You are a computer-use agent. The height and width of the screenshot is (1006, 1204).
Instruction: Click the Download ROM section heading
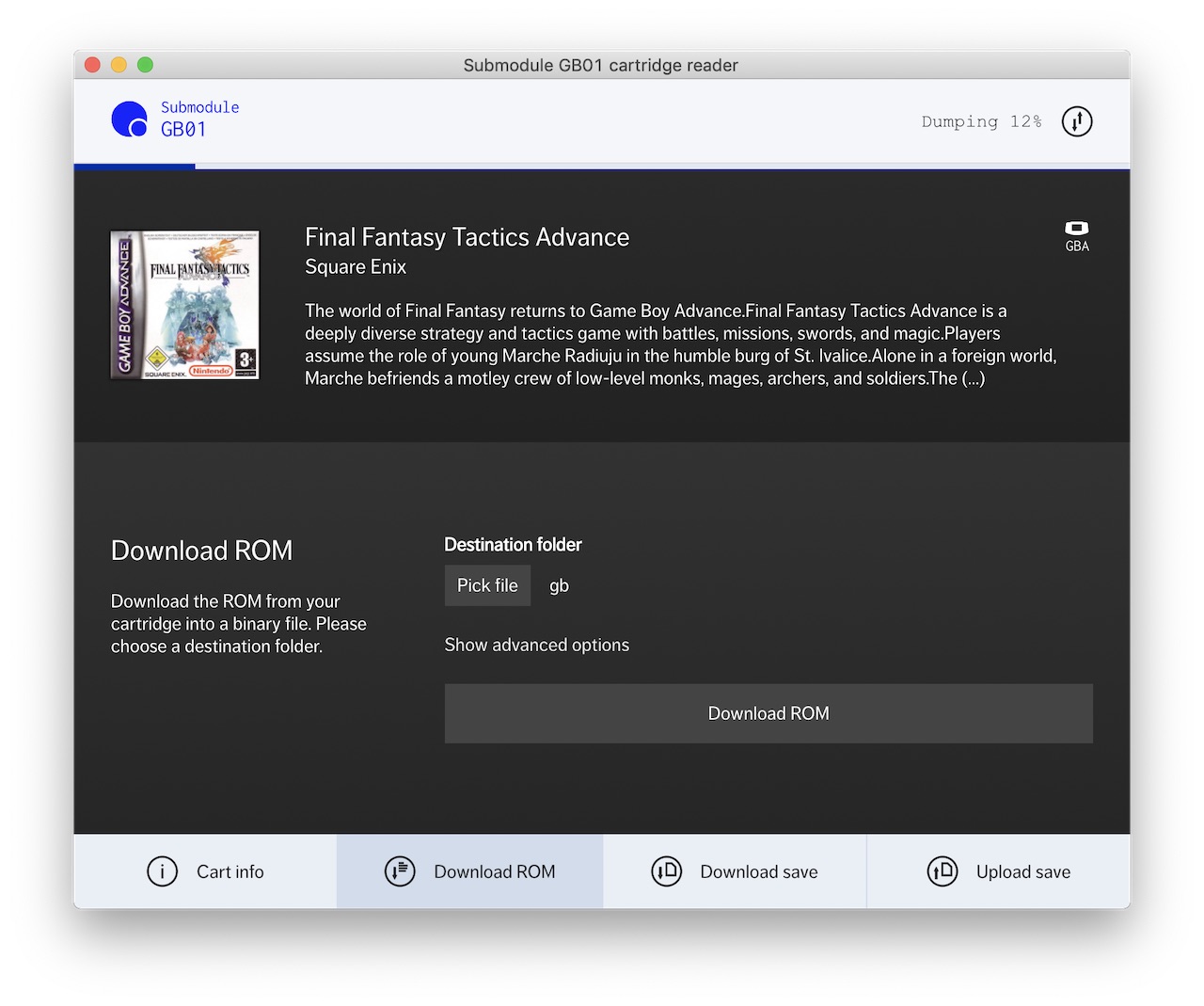pos(201,551)
